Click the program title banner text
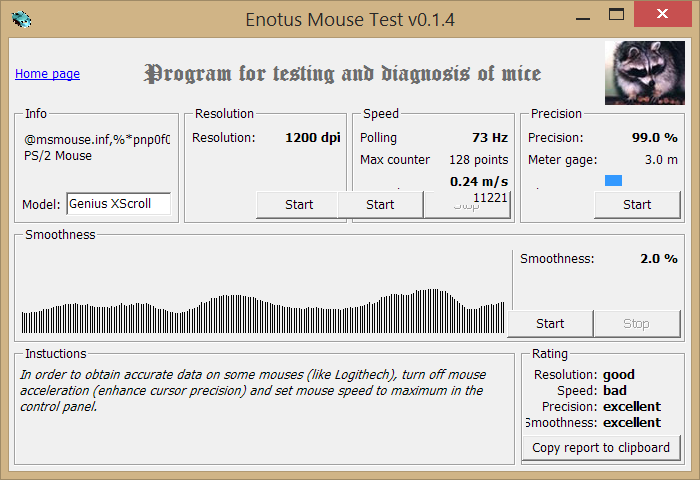 [x=343, y=74]
